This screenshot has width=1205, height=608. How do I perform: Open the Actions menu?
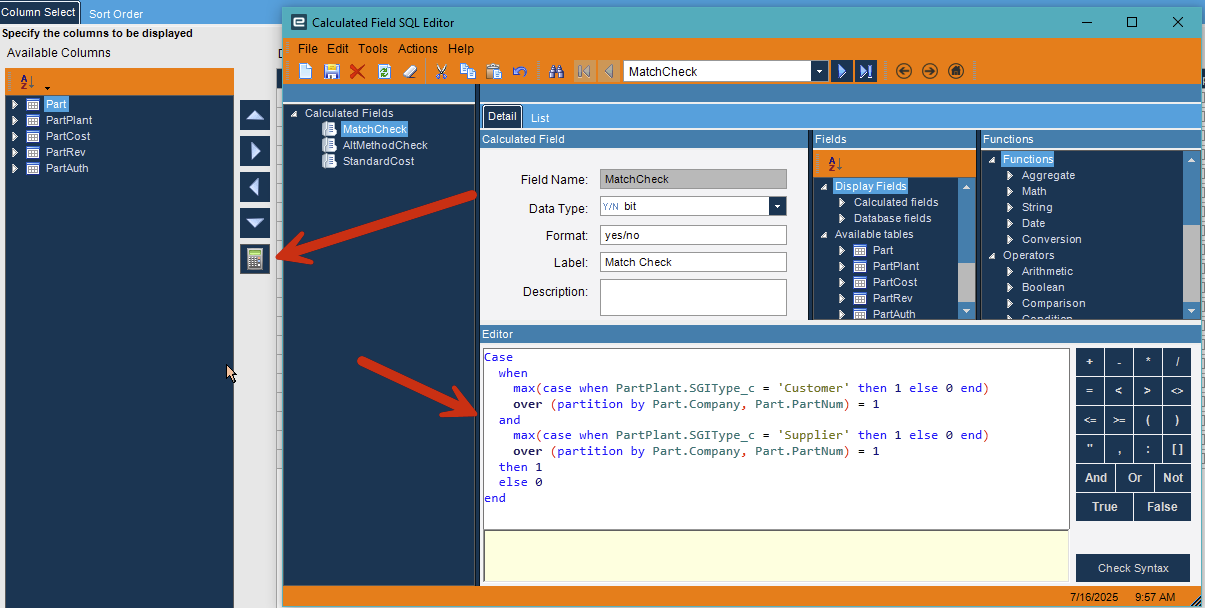pos(417,48)
